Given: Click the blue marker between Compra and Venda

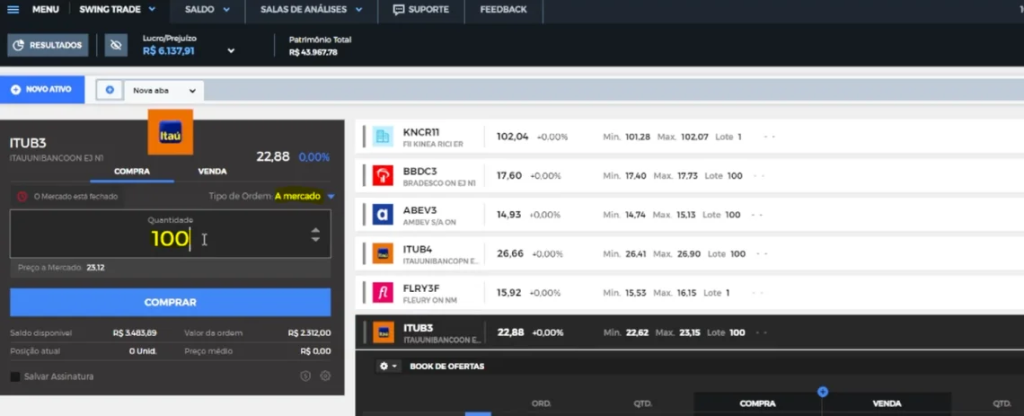Looking at the screenshot, I should coord(822,392).
